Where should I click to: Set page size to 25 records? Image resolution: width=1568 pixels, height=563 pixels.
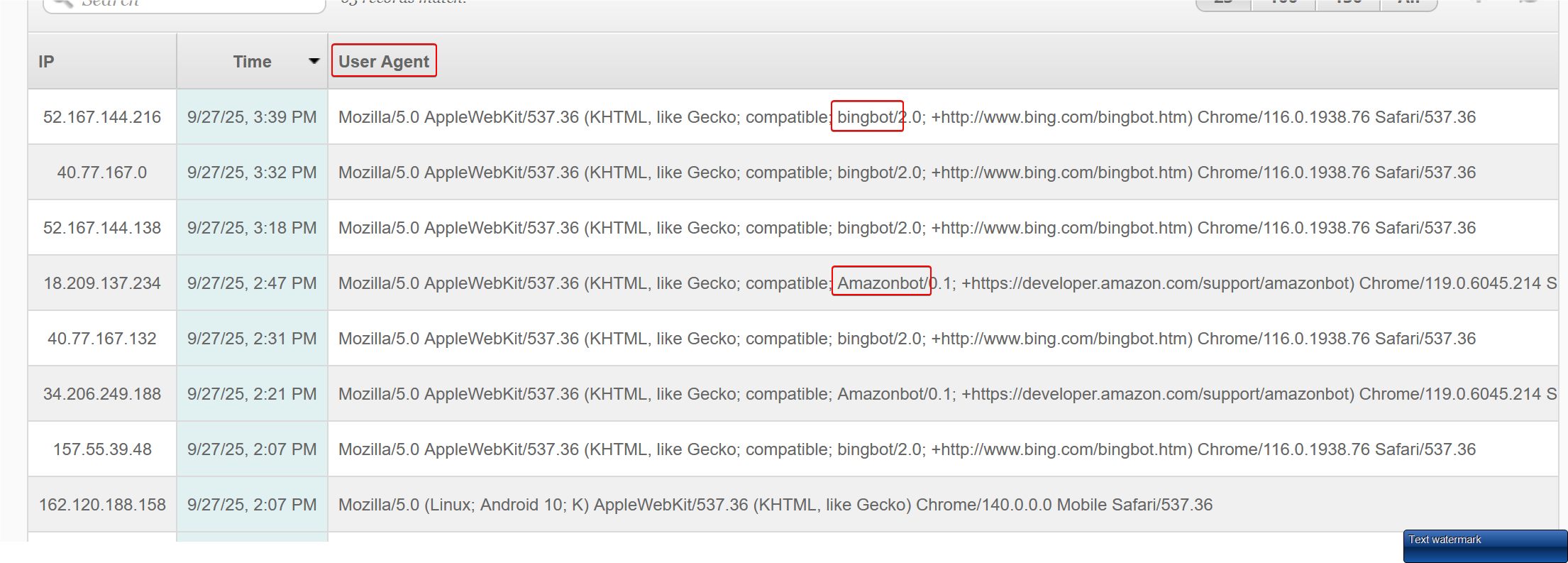(1223, 3)
